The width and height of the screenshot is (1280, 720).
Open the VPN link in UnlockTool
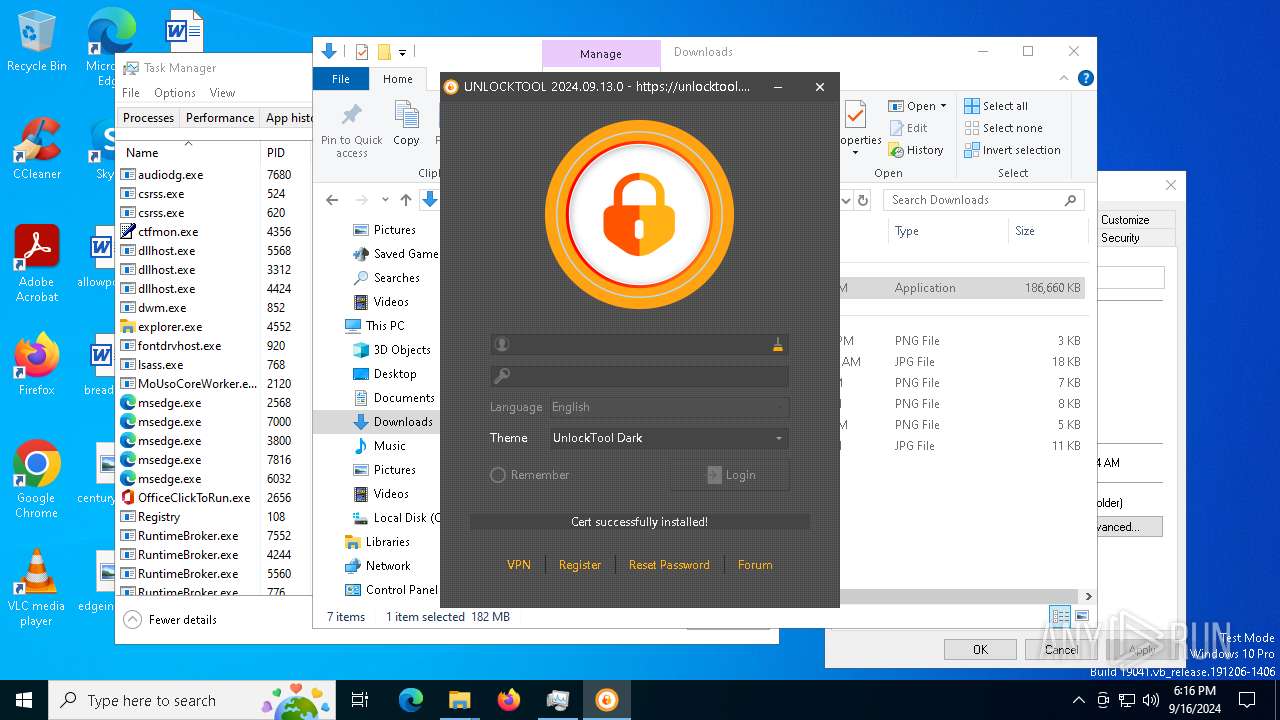pos(519,565)
